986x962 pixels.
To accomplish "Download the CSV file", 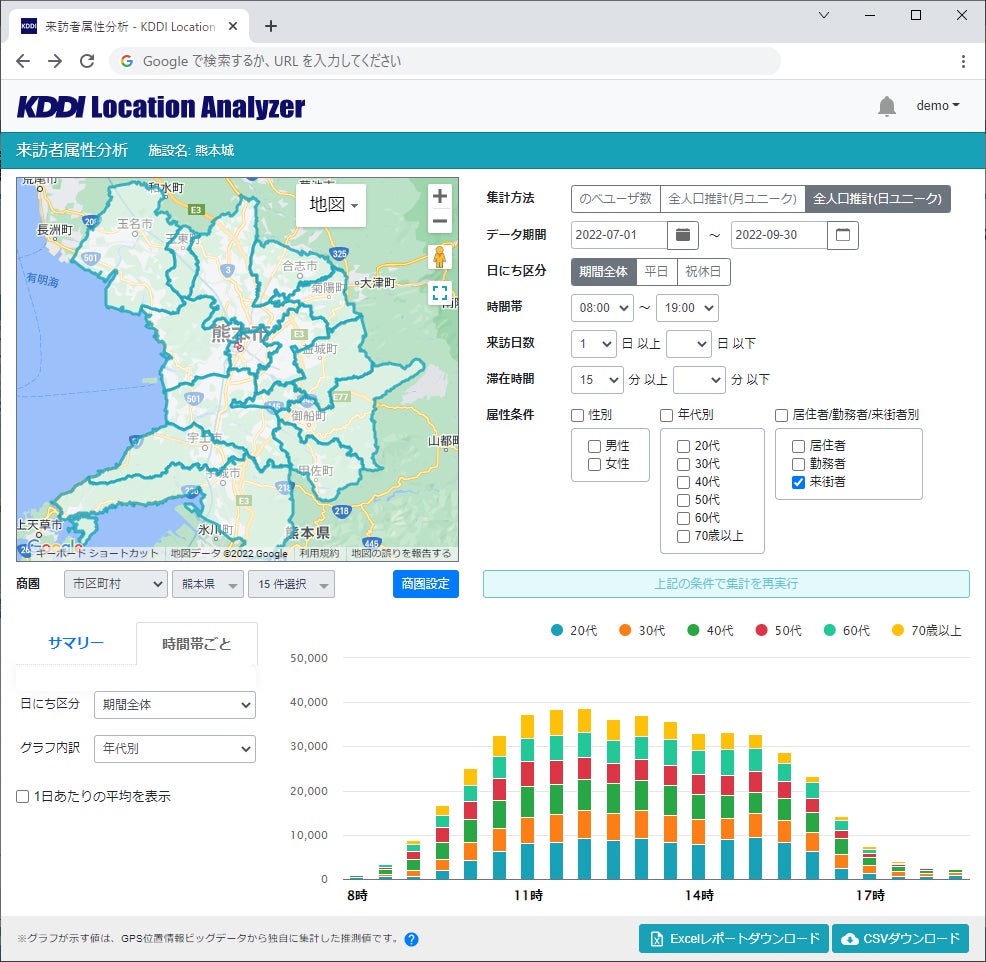I will [900, 939].
